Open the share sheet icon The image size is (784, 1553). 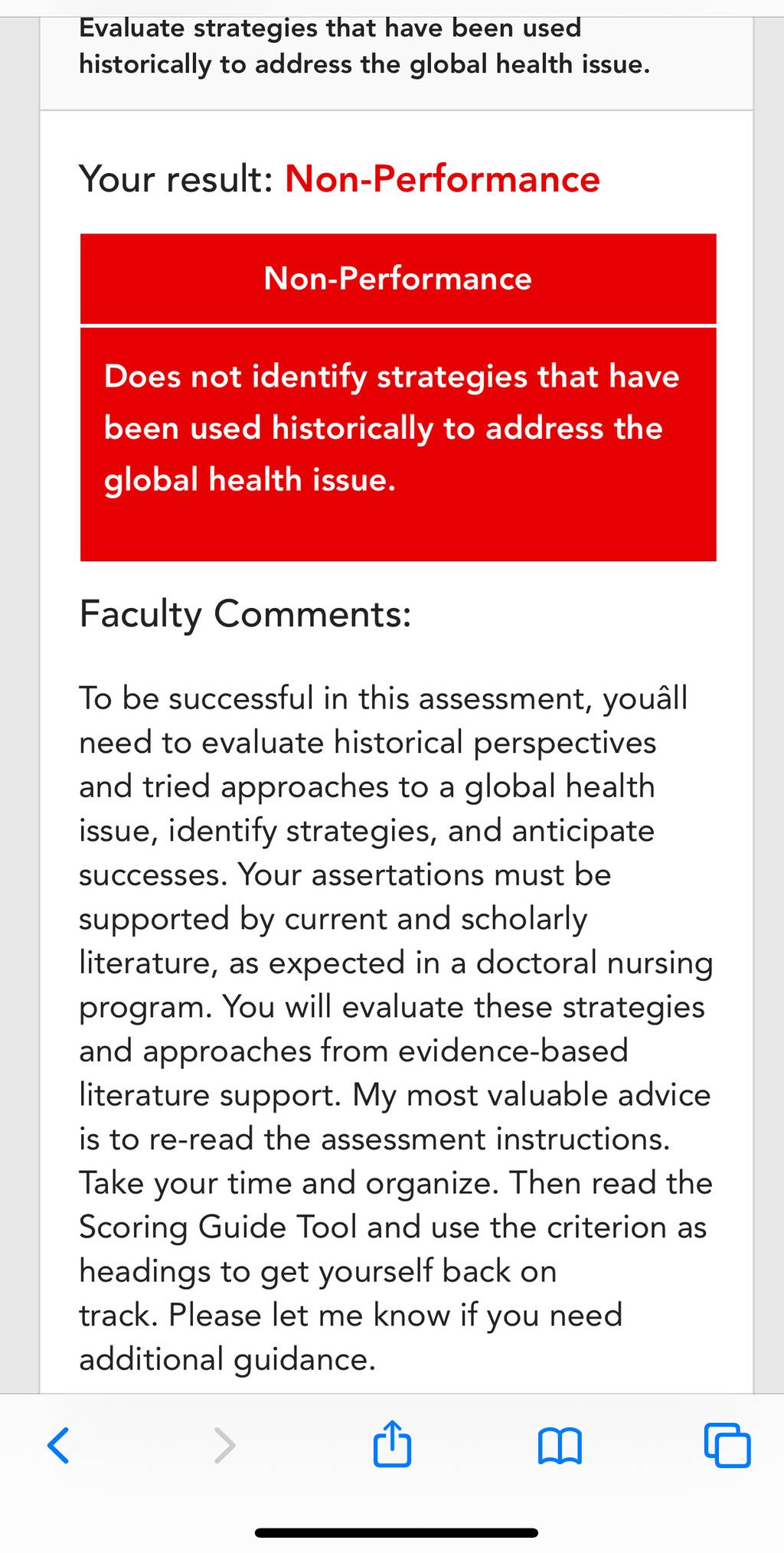tap(392, 1443)
